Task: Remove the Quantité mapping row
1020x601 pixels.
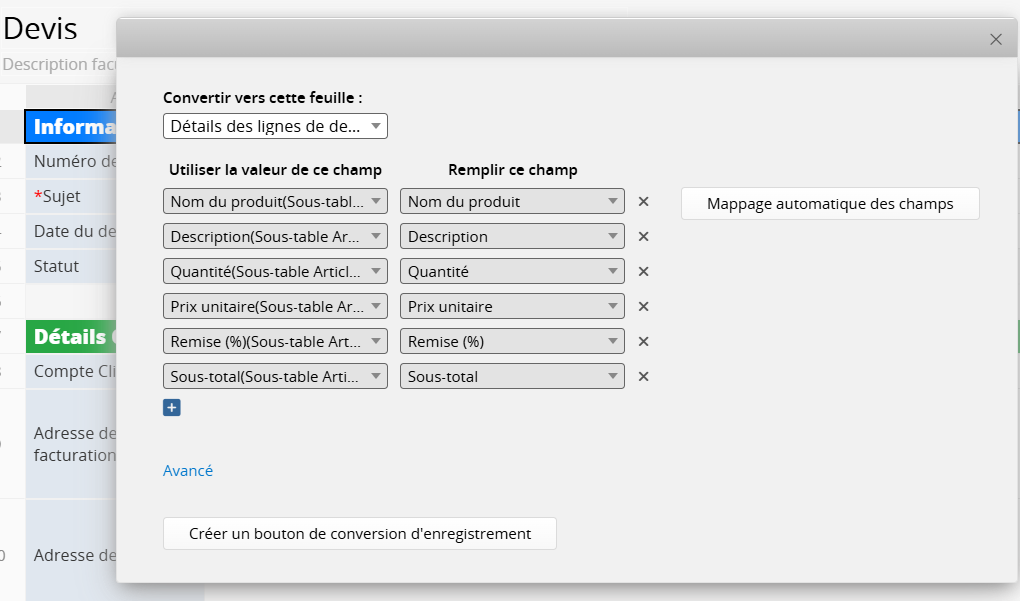Action: 644,272
